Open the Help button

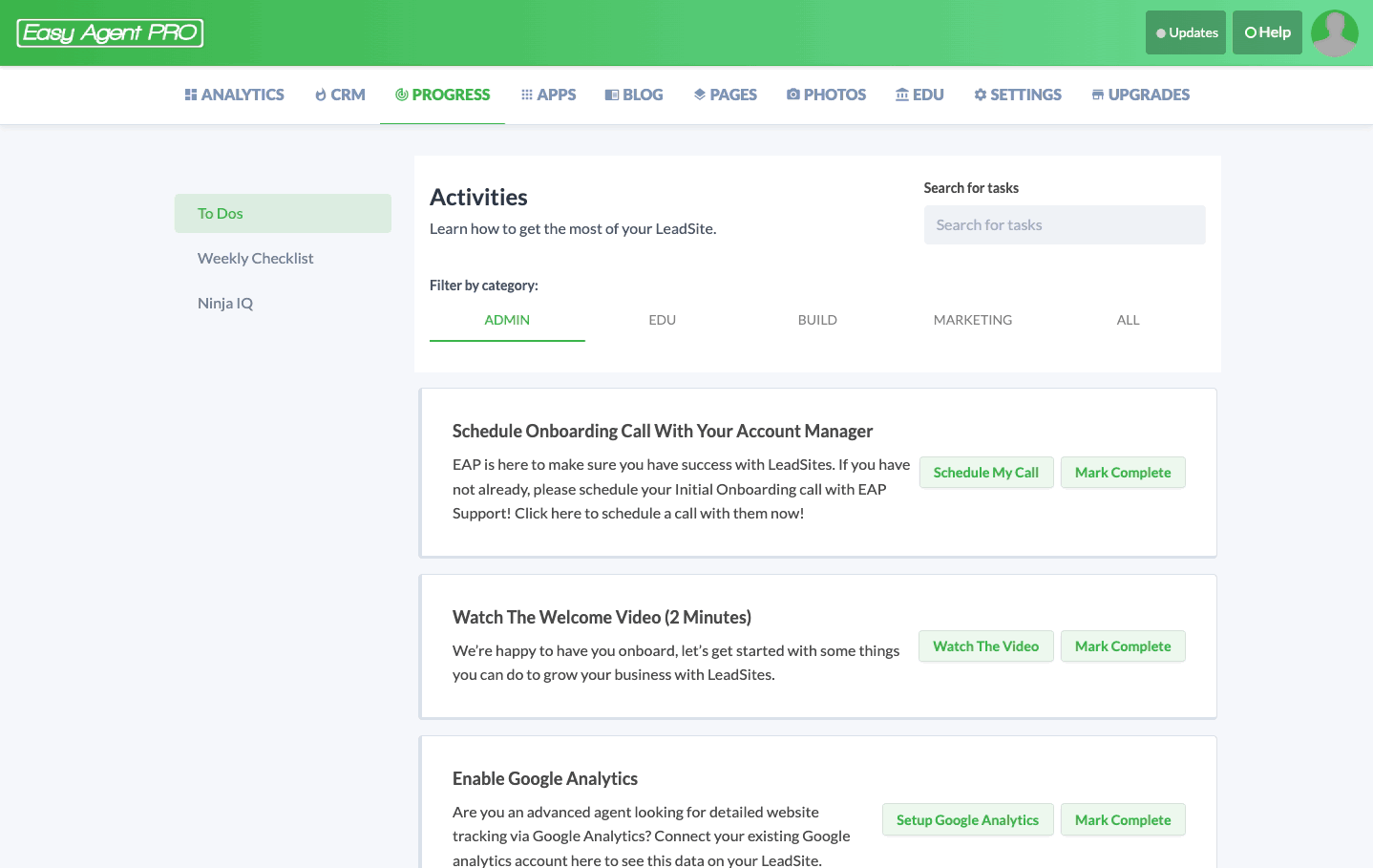pos(1267,32)
